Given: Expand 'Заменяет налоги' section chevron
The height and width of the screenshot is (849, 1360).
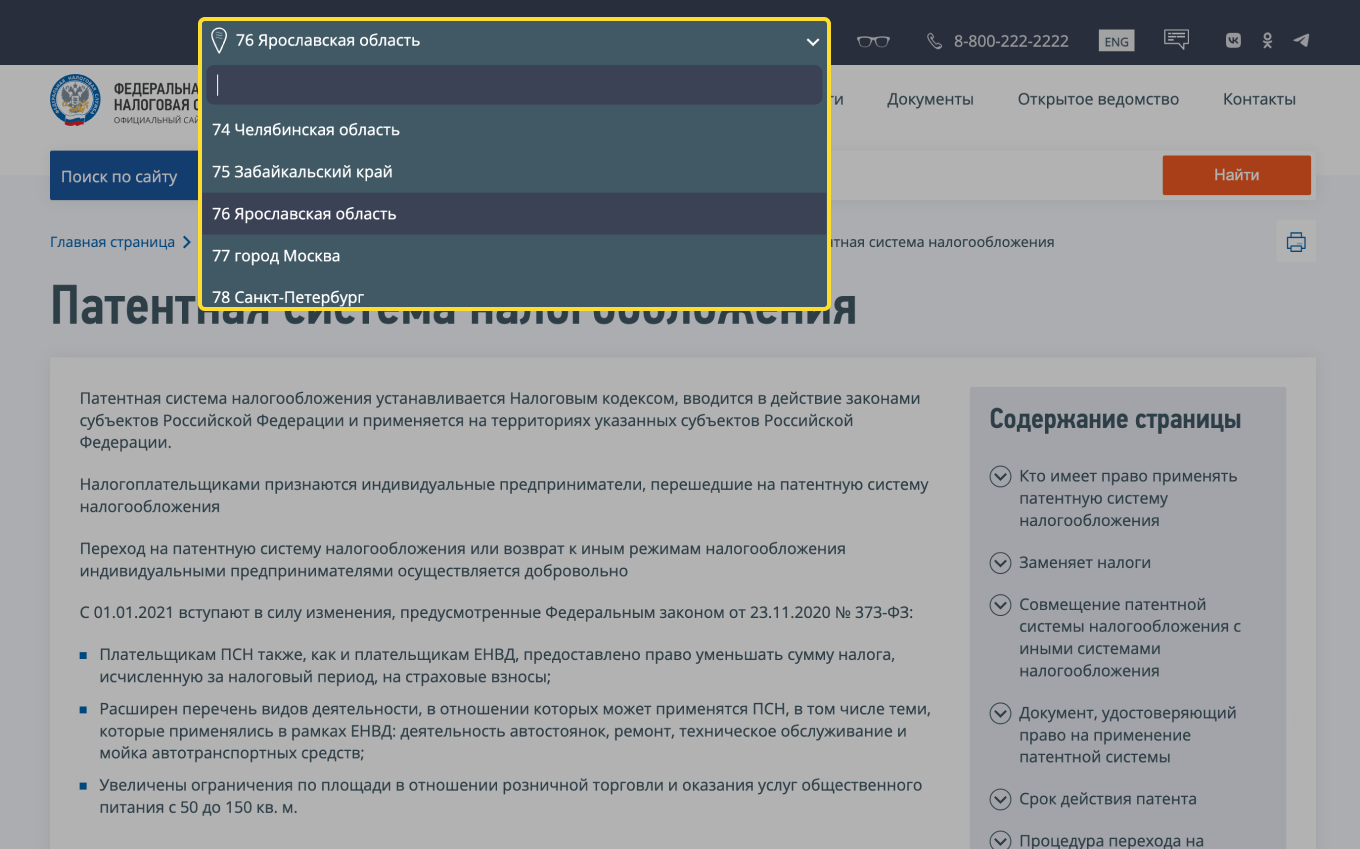Looking at the screenshot, I should (1000, 563).
